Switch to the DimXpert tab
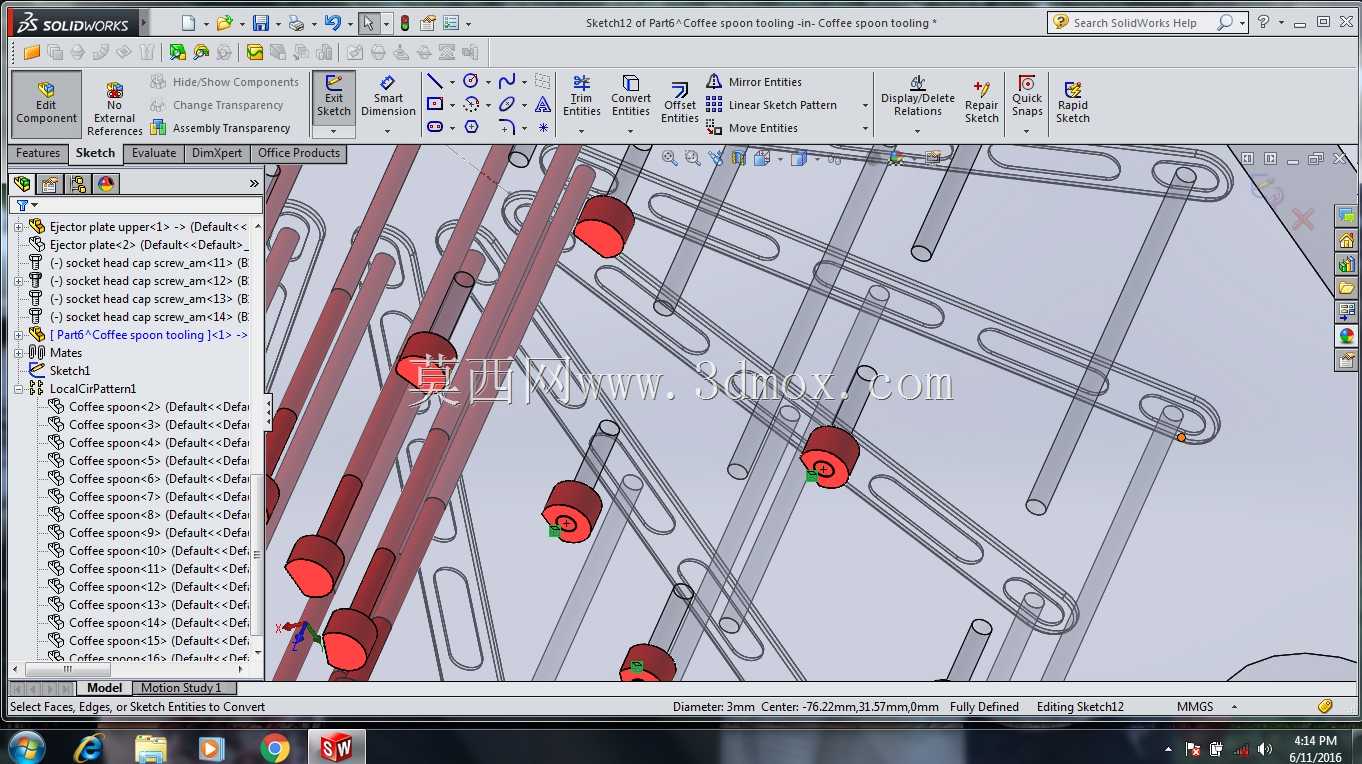 pyautogui.click(x=217, y=153)
